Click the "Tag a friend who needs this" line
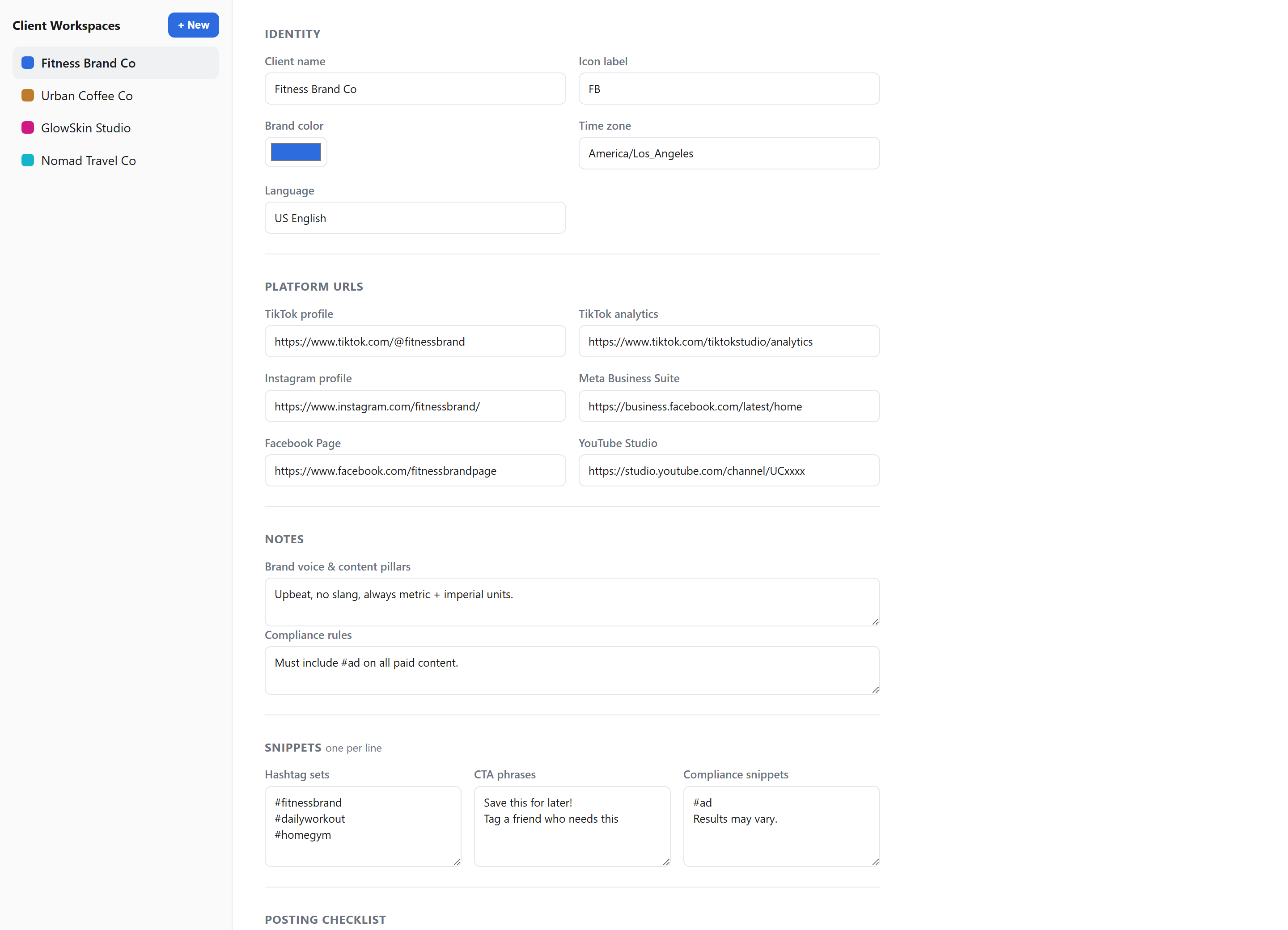This screenshot has height=930, width=1288. pyautogui.click(x=551, y=819)
